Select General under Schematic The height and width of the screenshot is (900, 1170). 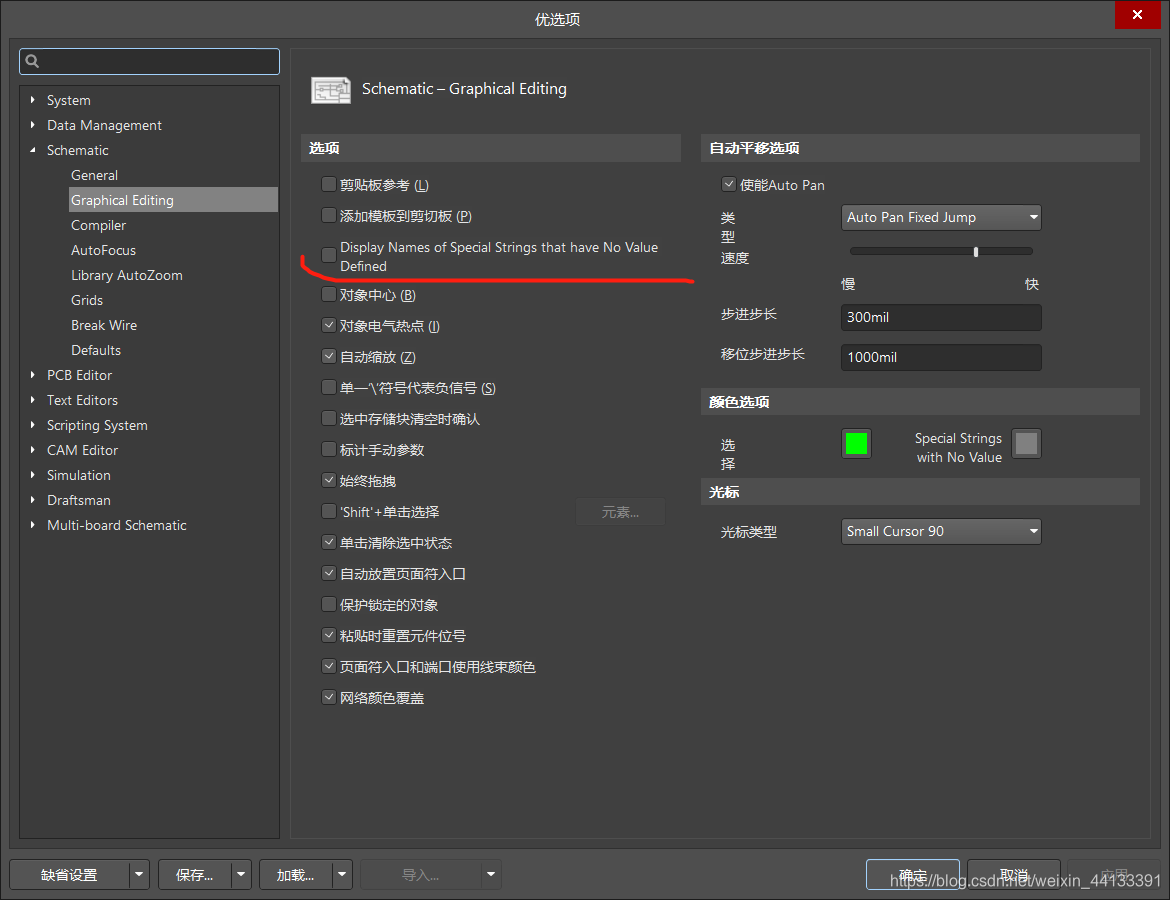pyautogui.click(x=95, y=175)
